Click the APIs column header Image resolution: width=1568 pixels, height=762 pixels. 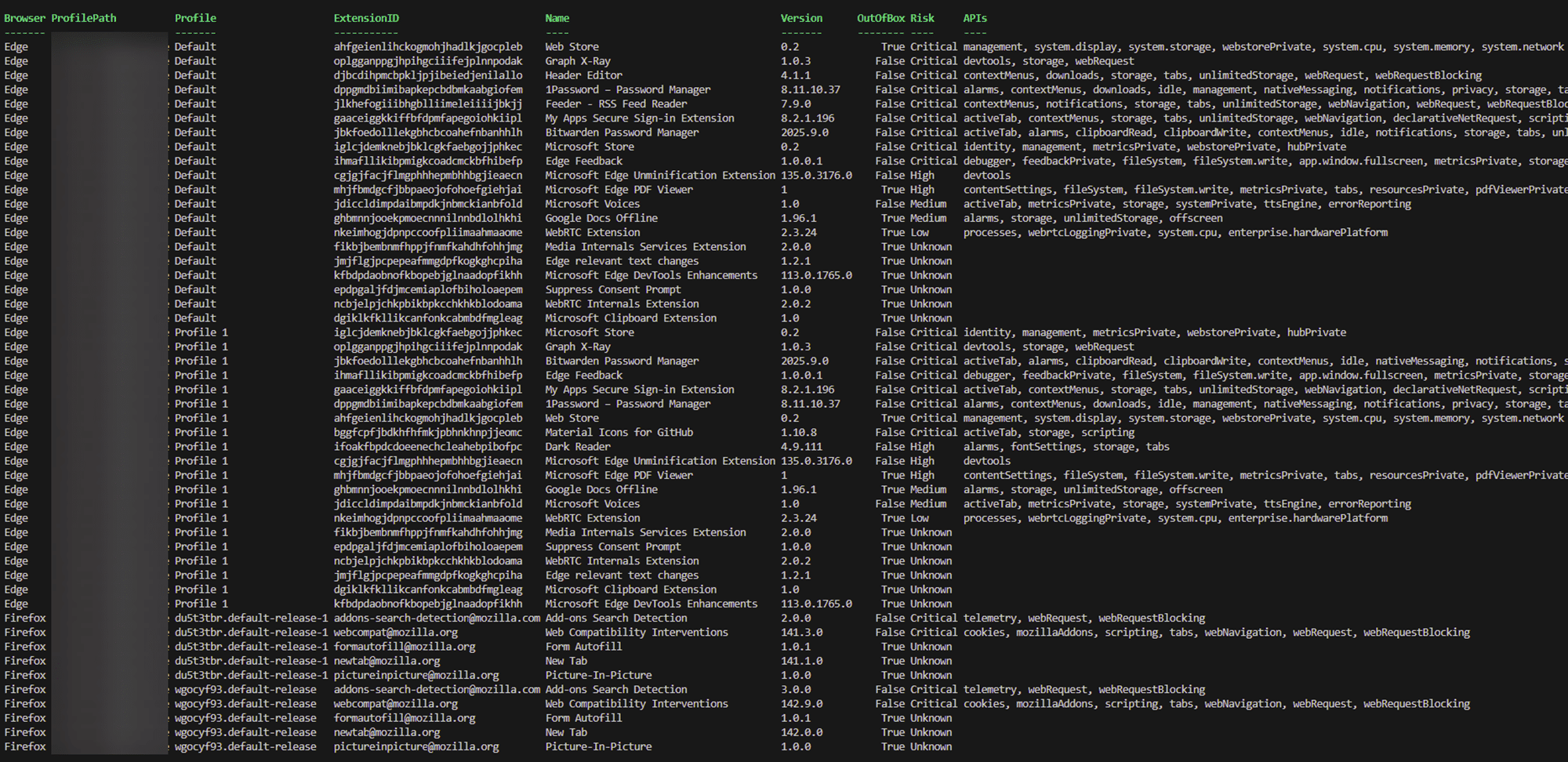coord(975,18)
